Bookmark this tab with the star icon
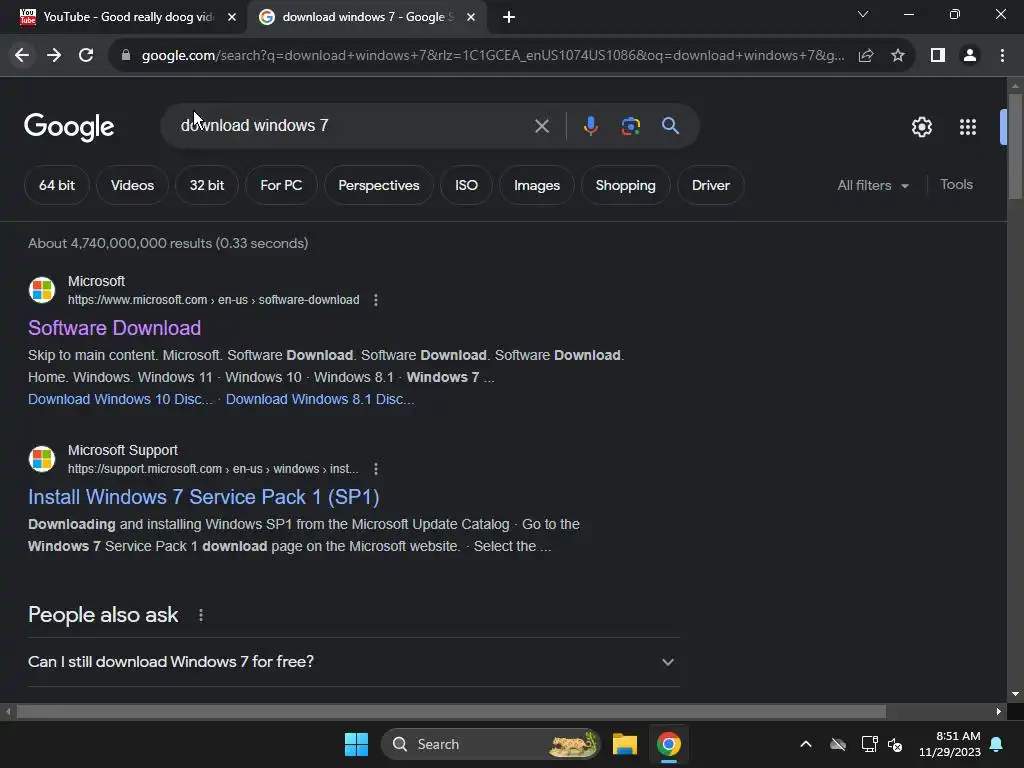The height and width of the screenshot is (768, 1024). coord(898,56)
